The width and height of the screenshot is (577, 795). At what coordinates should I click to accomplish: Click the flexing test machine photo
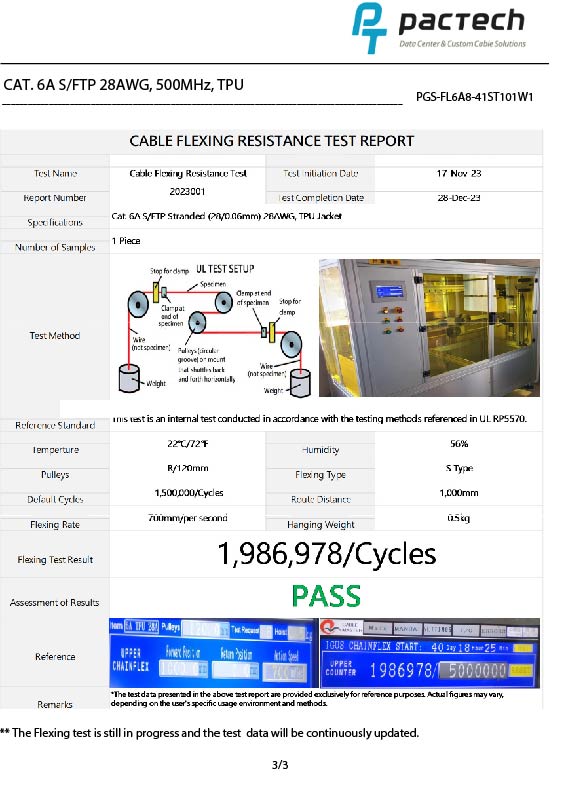429,328
